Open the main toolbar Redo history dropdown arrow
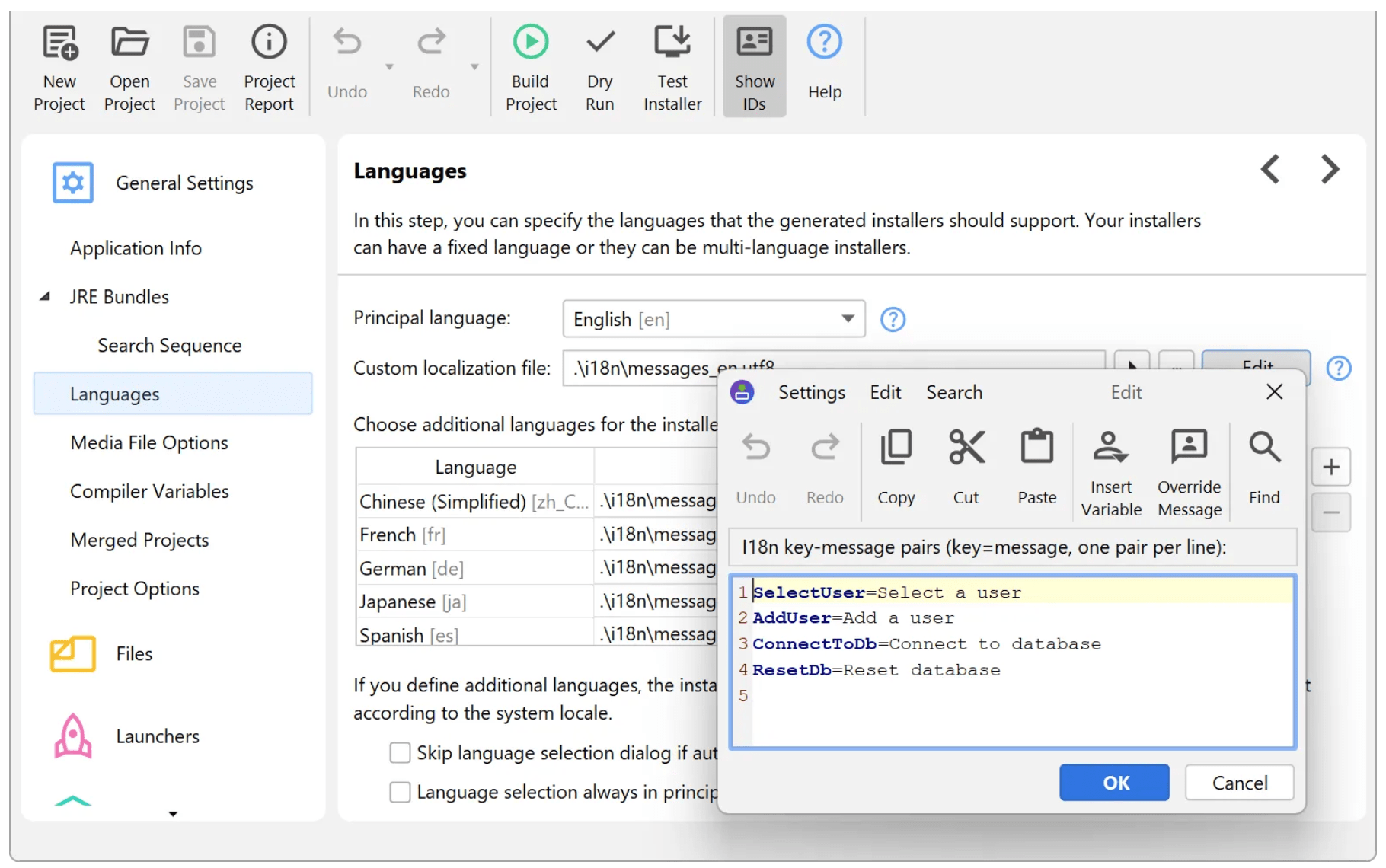1386x868 pixels. [474, 67]
